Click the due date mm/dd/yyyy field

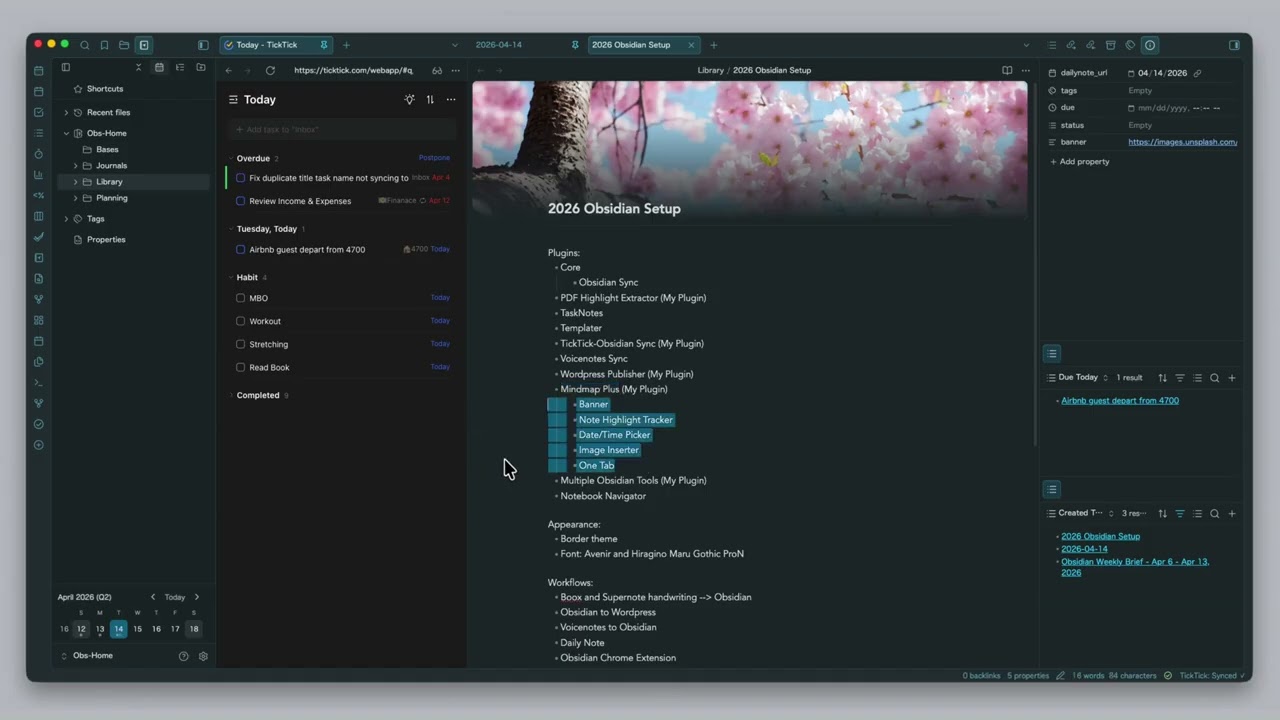(1179, 108)
